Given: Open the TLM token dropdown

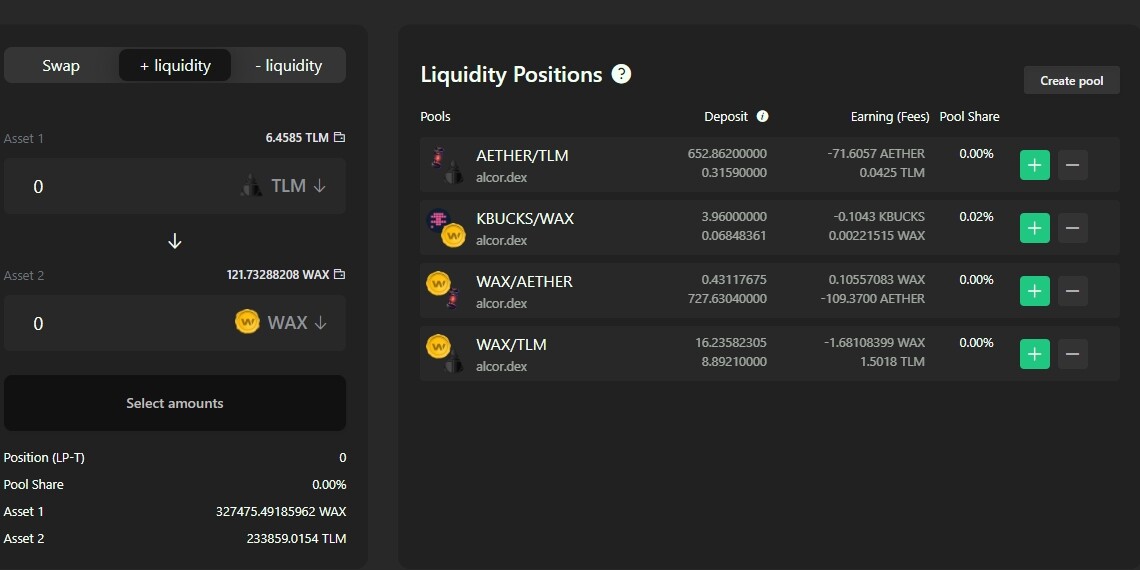Looking at the screenshot, I should point(284,186).
